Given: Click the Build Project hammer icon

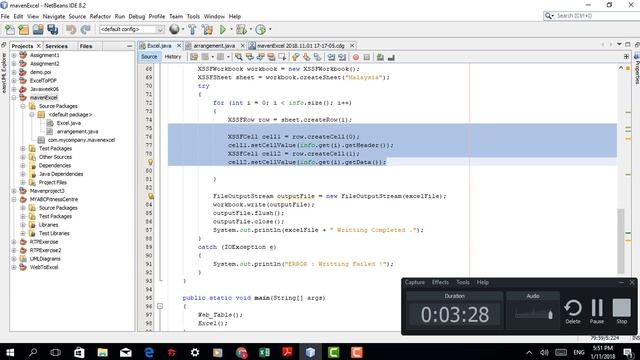Looking at the screenshot, I should [x=192, y=29].
